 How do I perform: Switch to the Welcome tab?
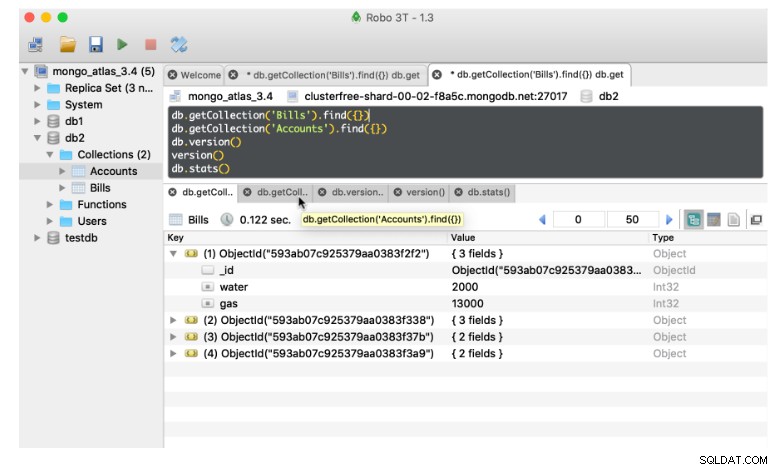(200, 75)
